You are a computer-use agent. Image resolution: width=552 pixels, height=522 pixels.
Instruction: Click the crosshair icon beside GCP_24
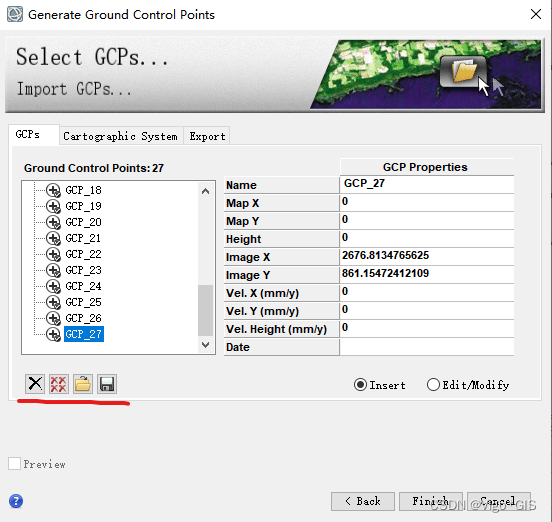click(x=54, y=286)
